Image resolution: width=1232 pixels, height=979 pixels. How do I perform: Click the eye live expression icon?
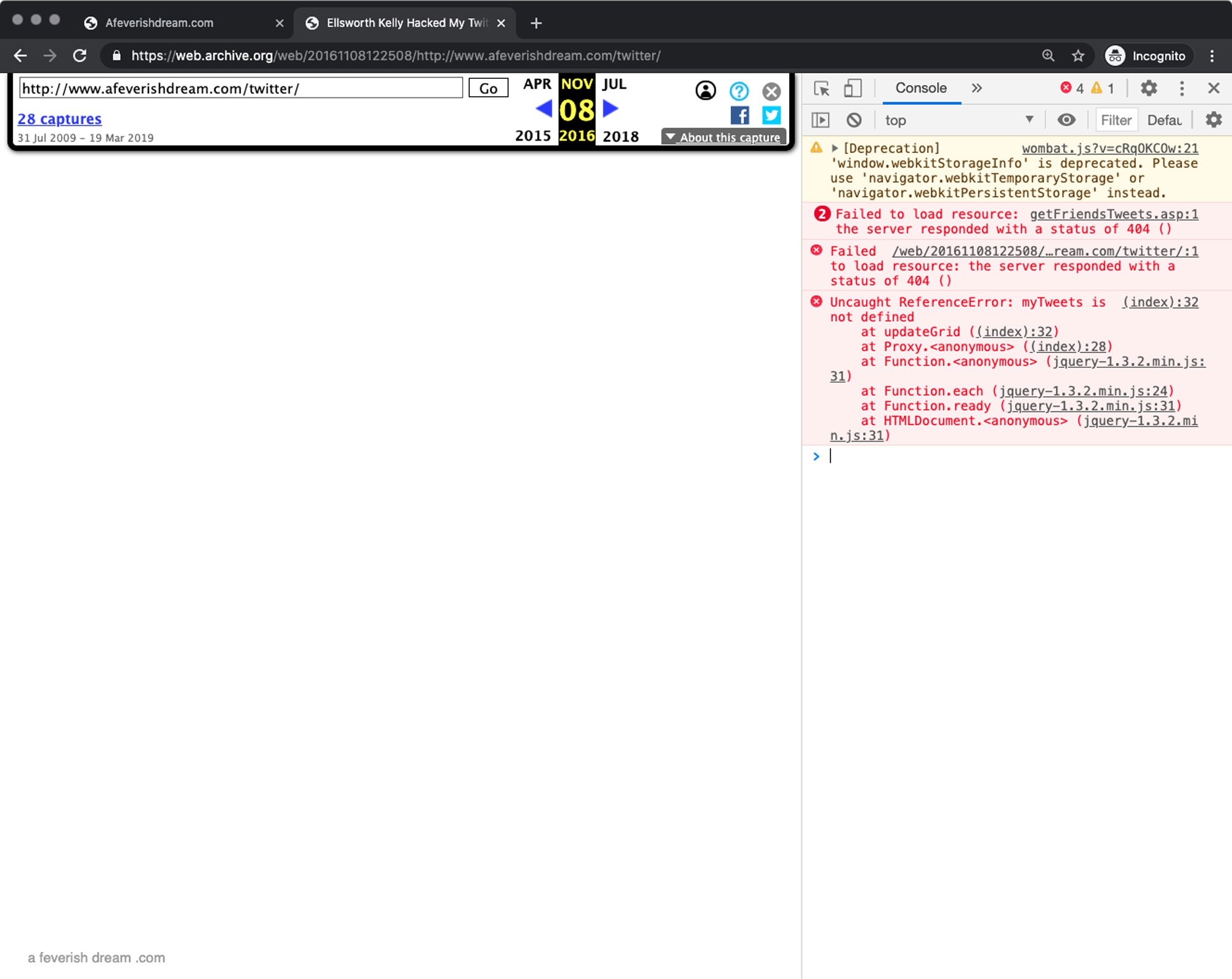(1066, 120)
